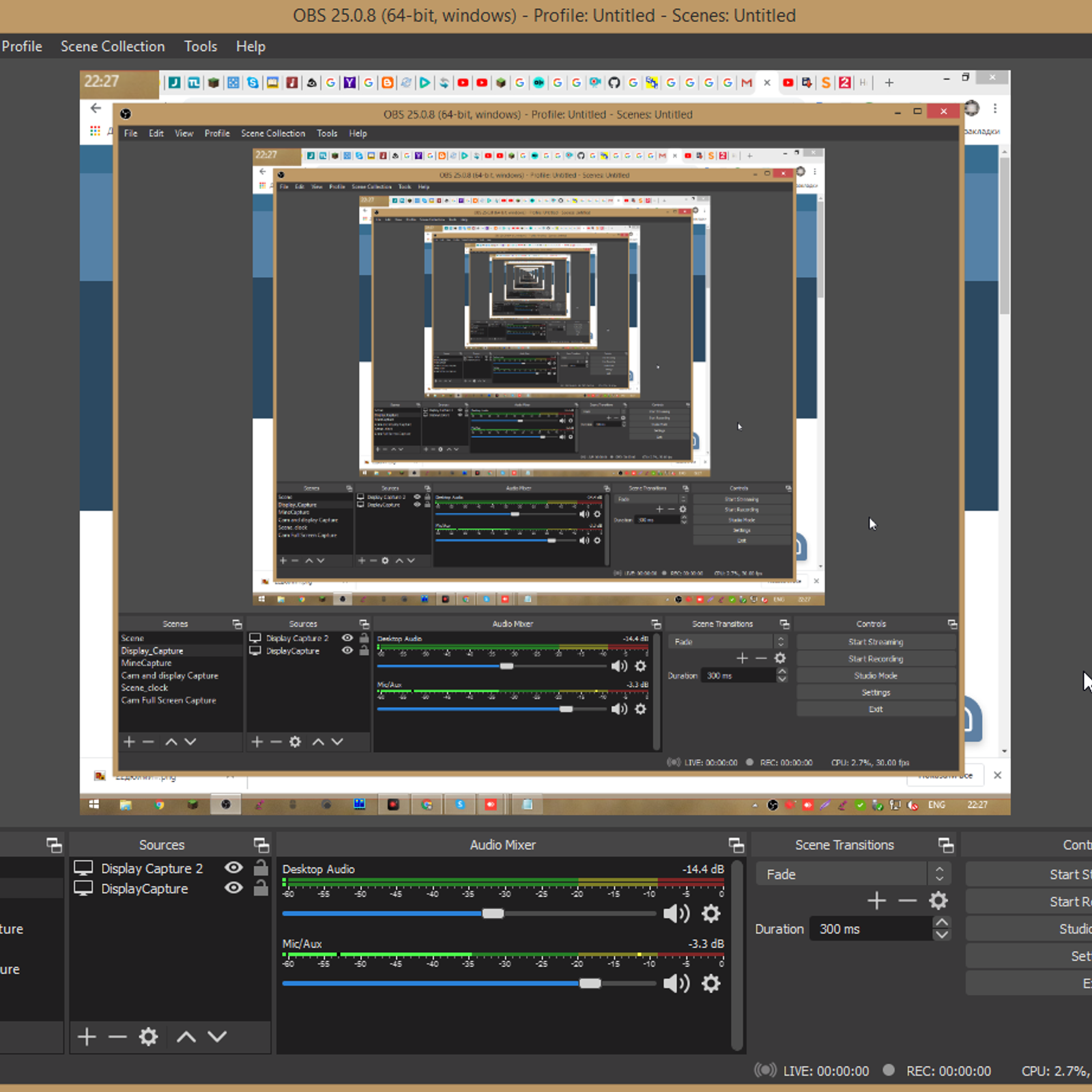Open Desktop Audio settings gear
This screenshot has height=1092, width=1092.
pyautogui.click(x=711, y=913)
